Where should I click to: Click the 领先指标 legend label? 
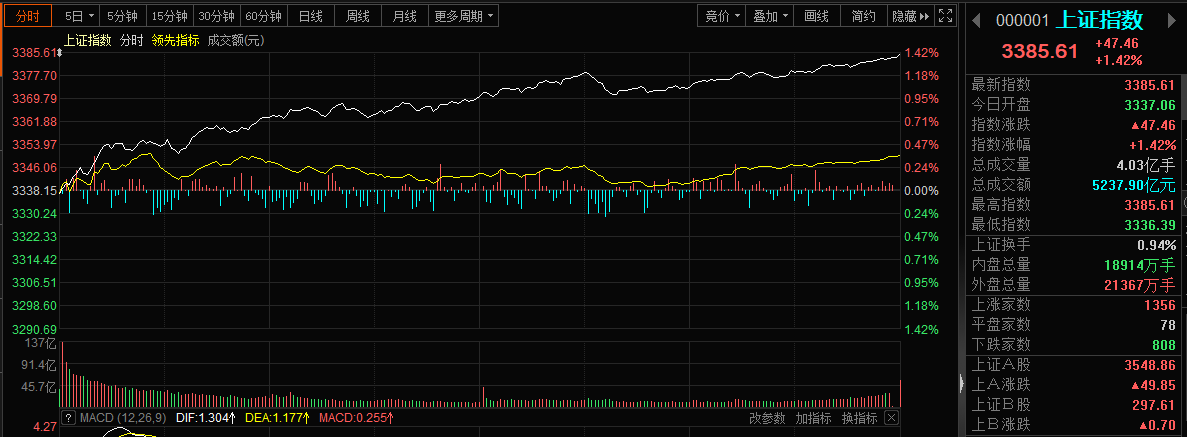pos(175,40)
